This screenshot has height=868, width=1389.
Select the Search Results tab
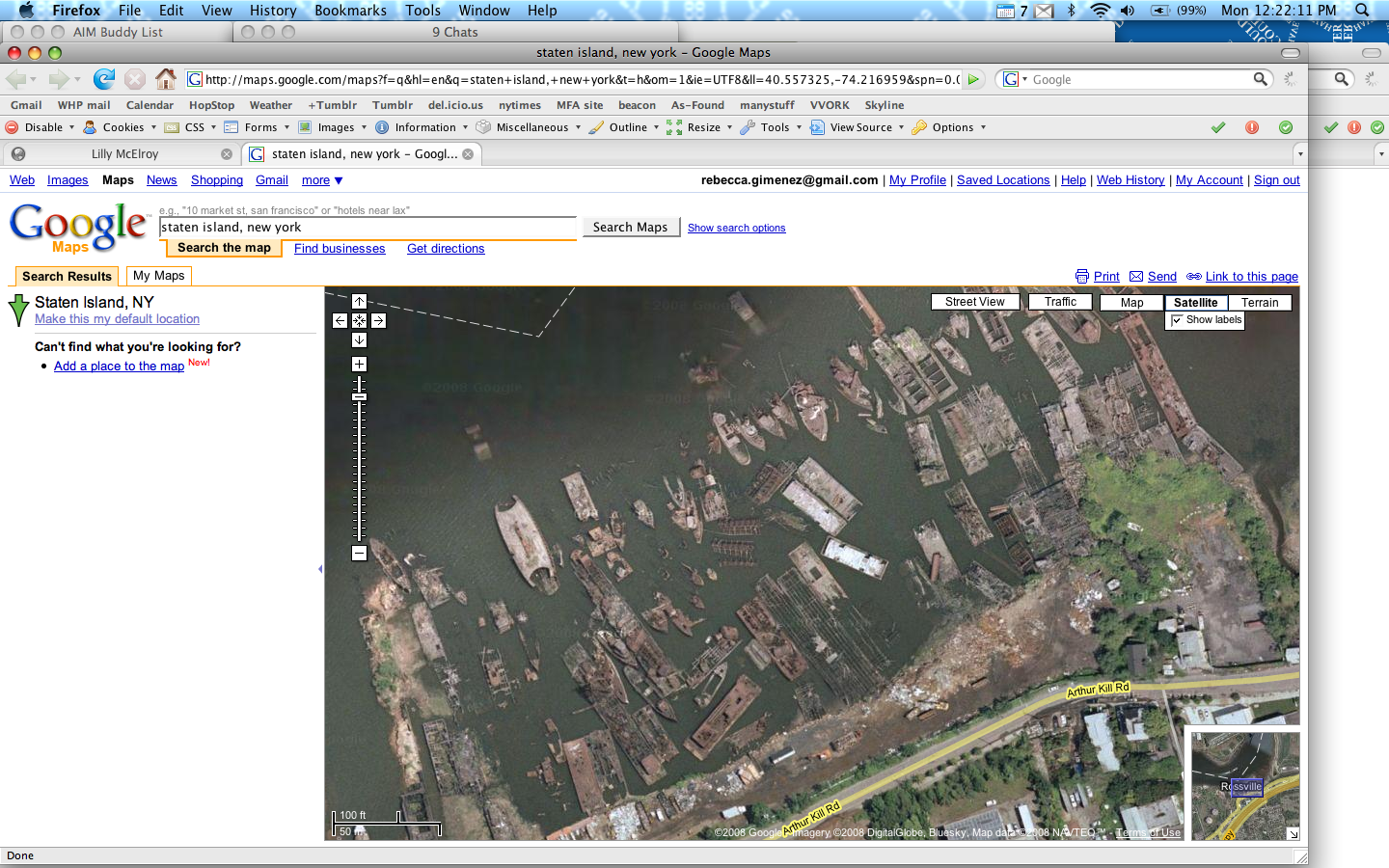click(67, 276)
